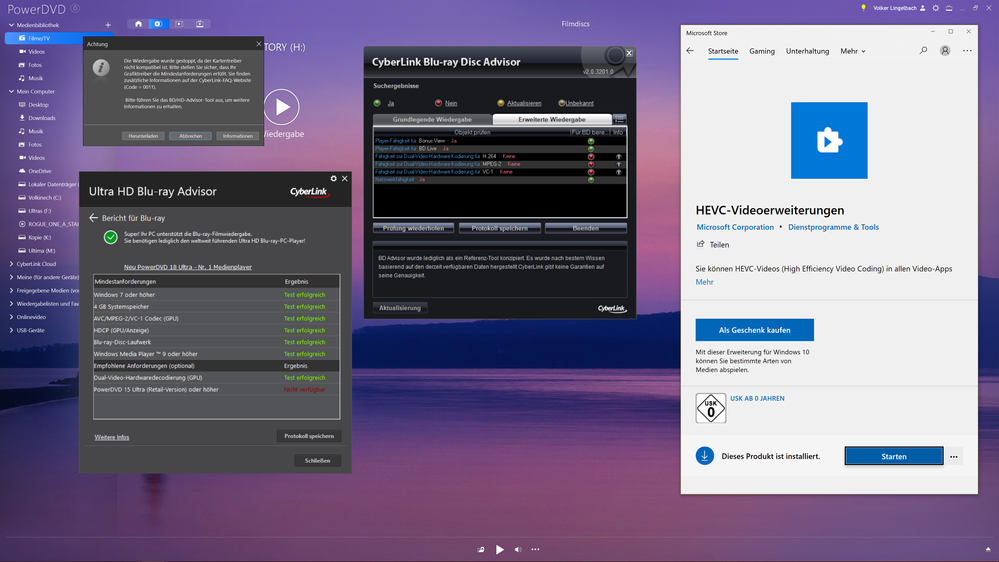The width and height of the screenshot is (999, 562).
Task: Click Prüfung wiederholen in Blu-ray Disc Advisor
Action: tap(413, 228)
